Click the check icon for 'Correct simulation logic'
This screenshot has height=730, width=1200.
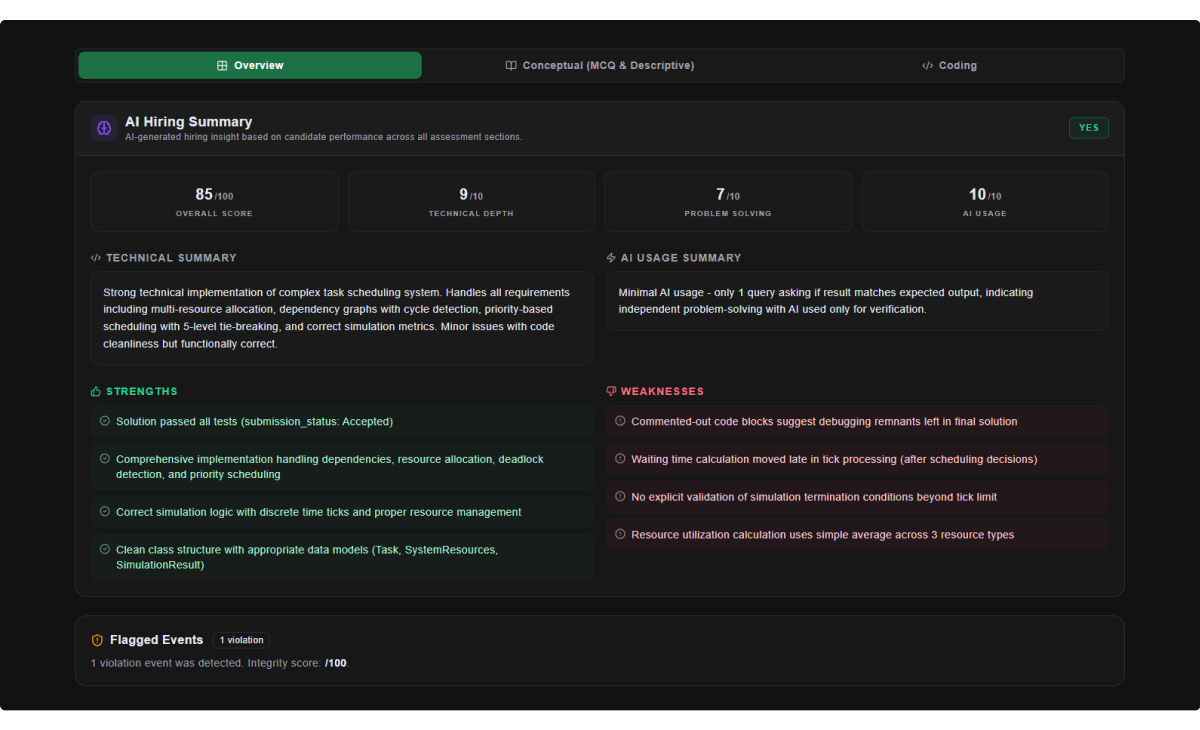point(105,512)
